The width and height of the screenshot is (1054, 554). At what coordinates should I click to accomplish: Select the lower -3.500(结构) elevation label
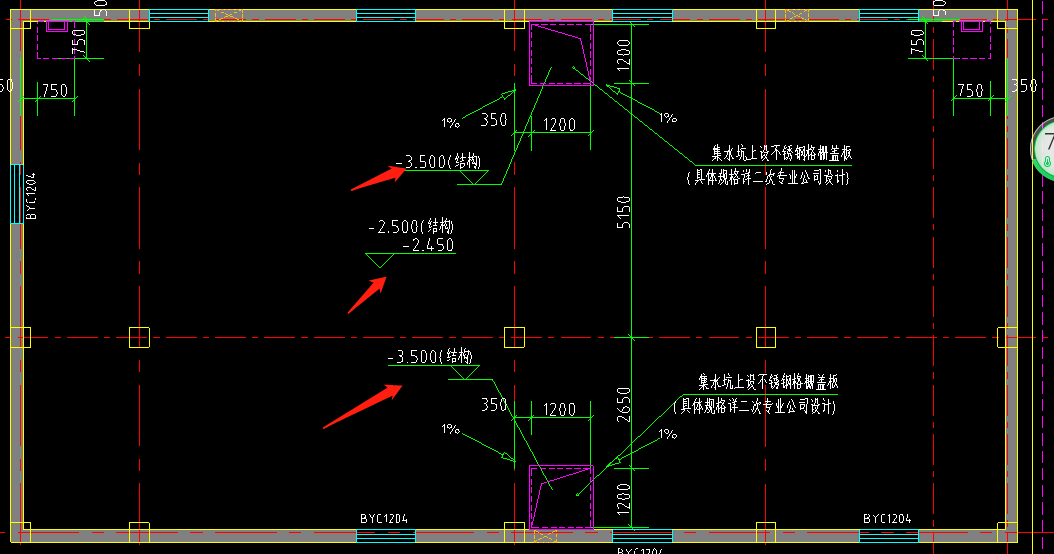[430, 356]
